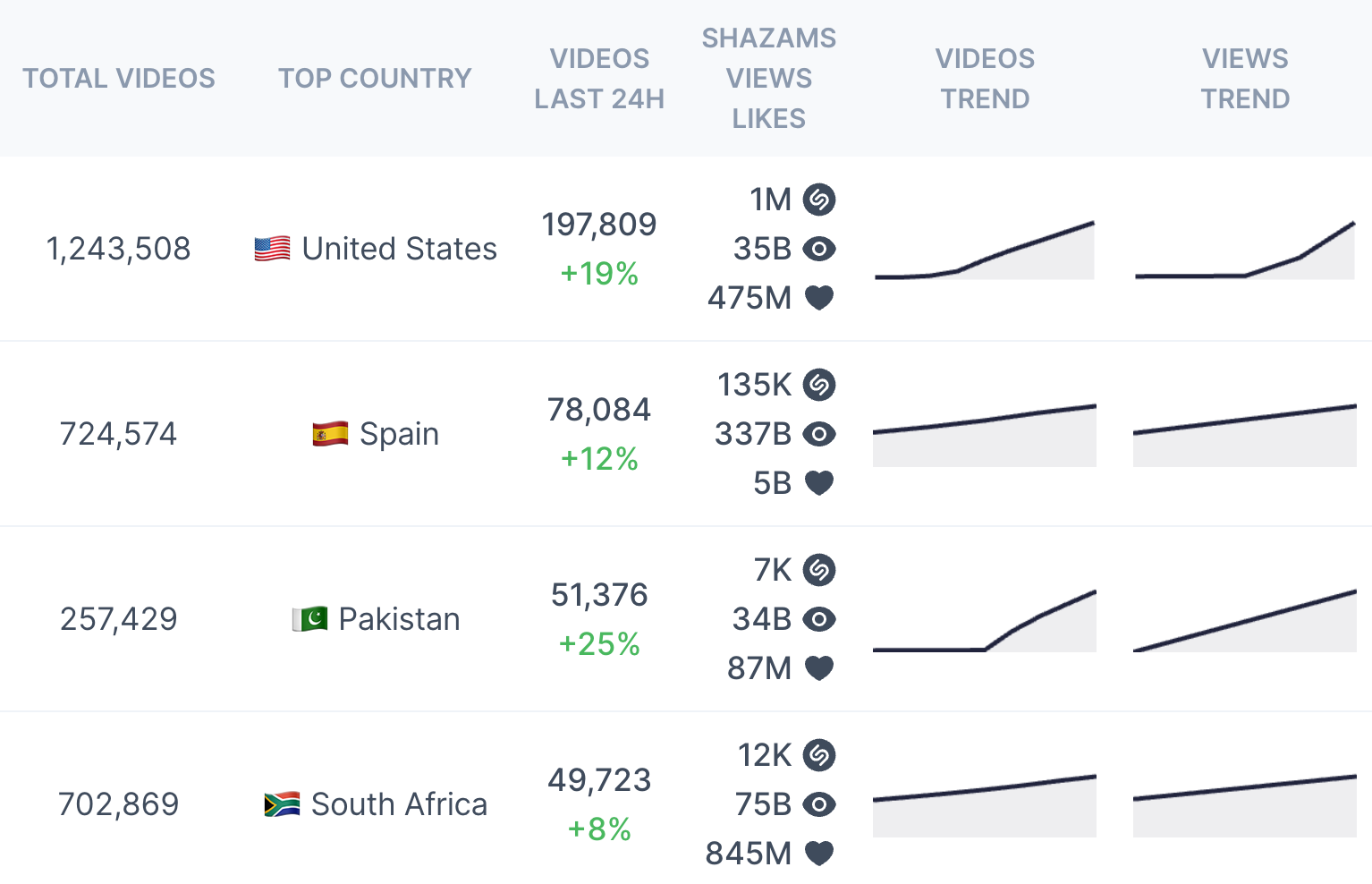Click the views eye icon beside 35B
Viewport: 1372px width, 884px height.
coord(818,249)
